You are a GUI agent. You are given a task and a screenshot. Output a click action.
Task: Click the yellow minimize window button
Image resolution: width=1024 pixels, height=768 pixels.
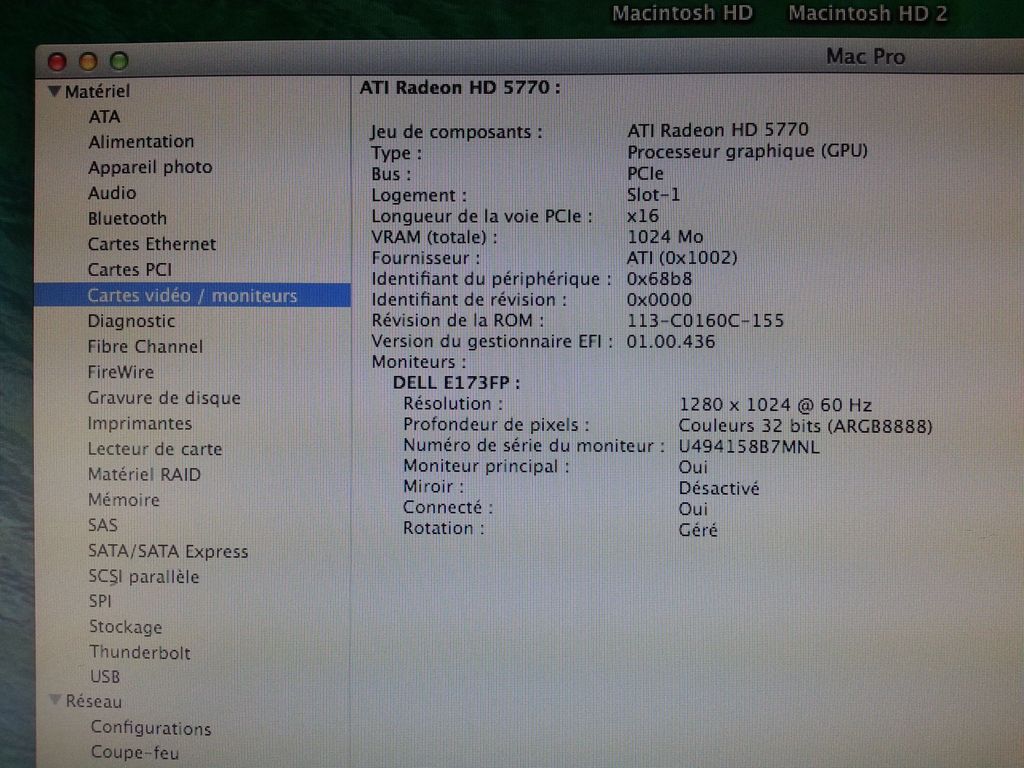click(88, 61)
